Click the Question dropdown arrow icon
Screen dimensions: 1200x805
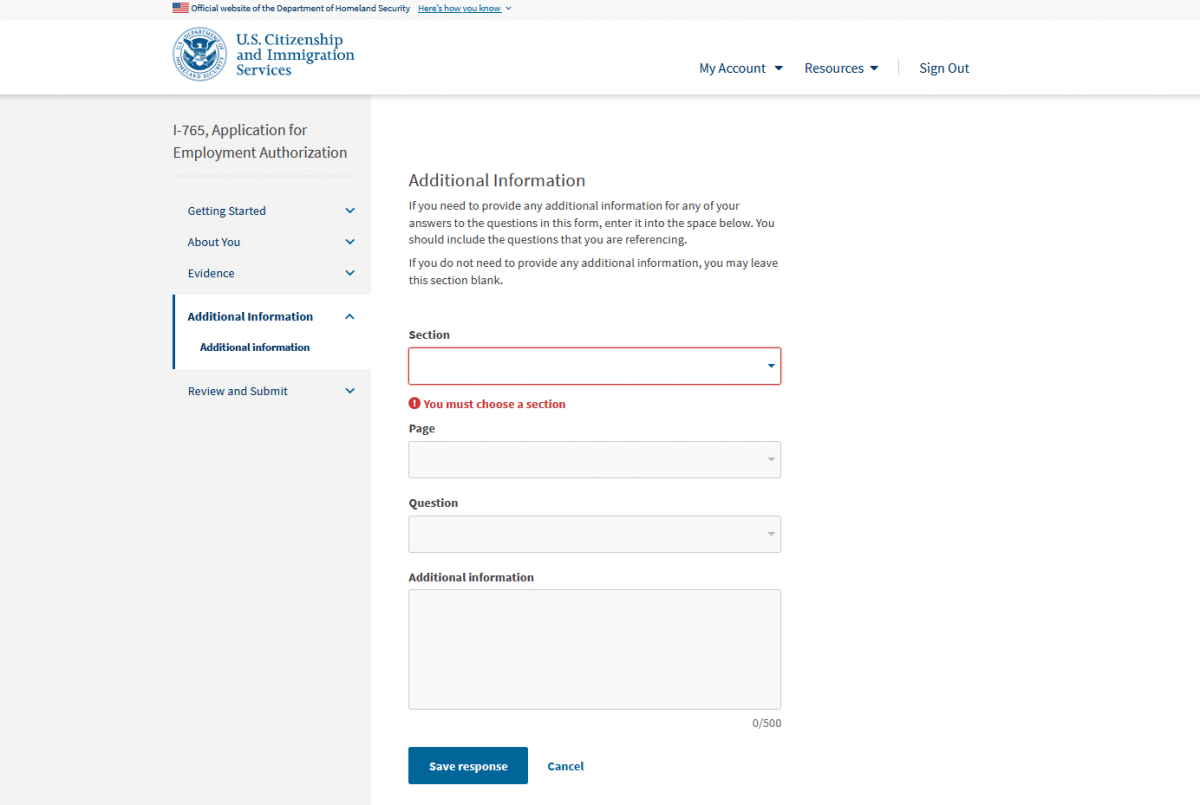[770, 533]
